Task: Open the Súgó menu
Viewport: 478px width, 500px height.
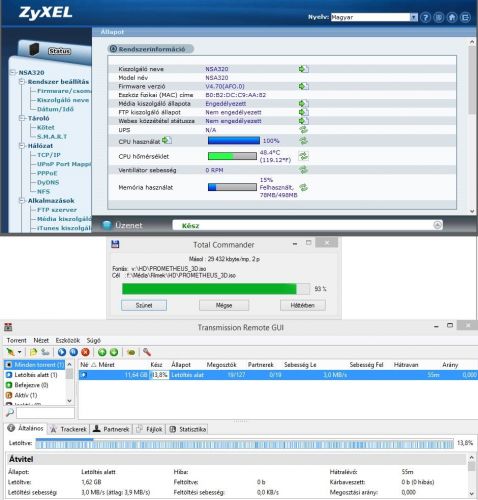Action: coord(94,340)
